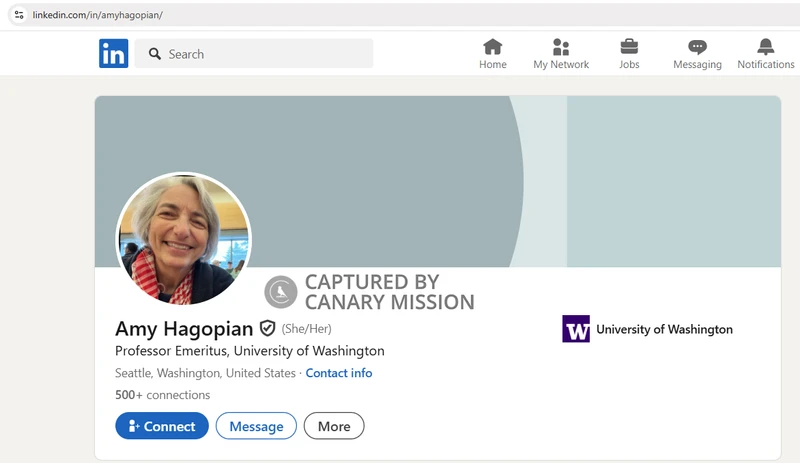The height and width of the screenshot is (463, 800).
Task: Open Amy Hagopian's profile photo
Action: [184, 239]
